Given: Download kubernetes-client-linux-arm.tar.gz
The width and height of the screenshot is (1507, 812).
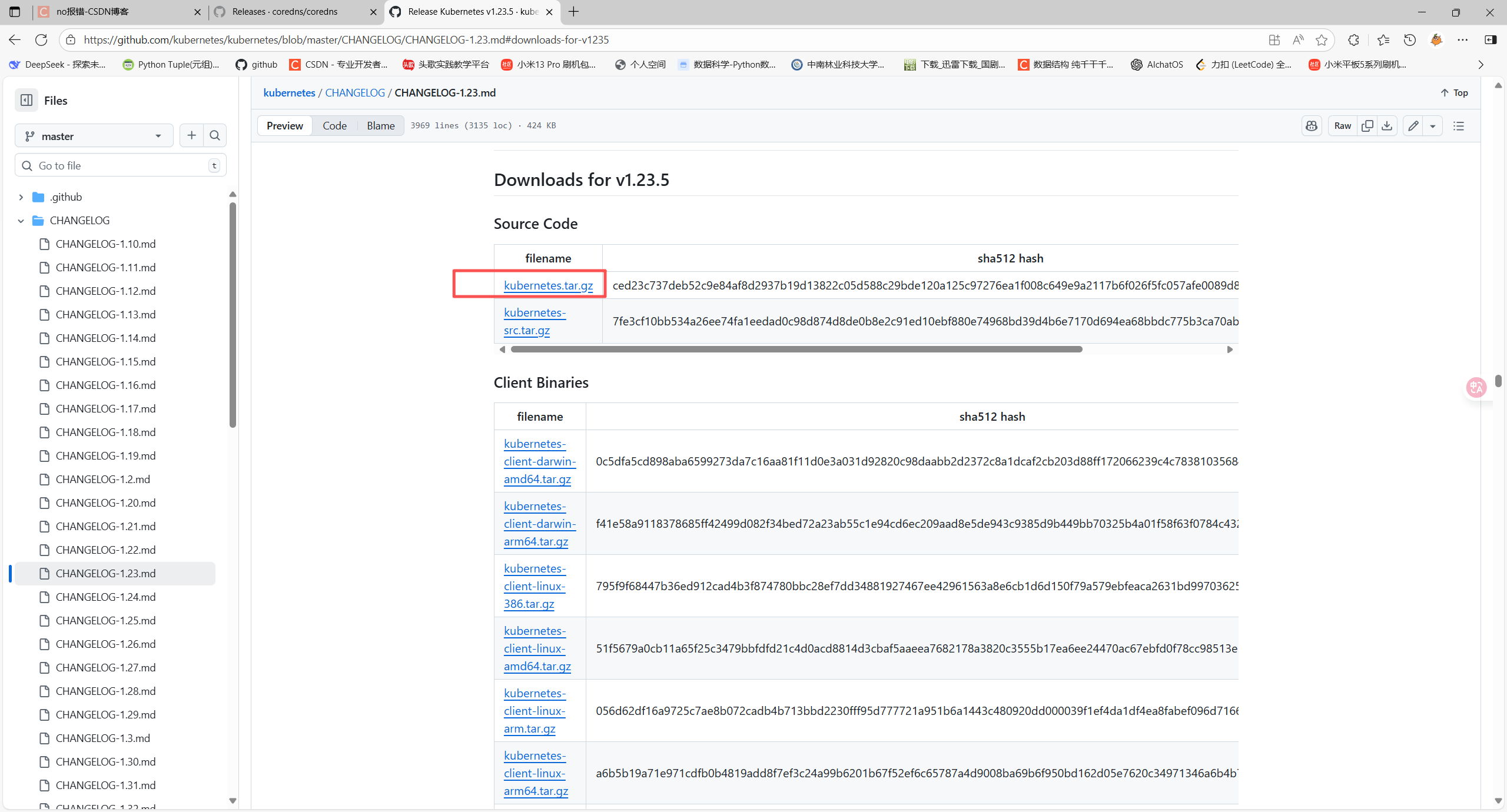Looking at the screenshot, I should 535,711.
